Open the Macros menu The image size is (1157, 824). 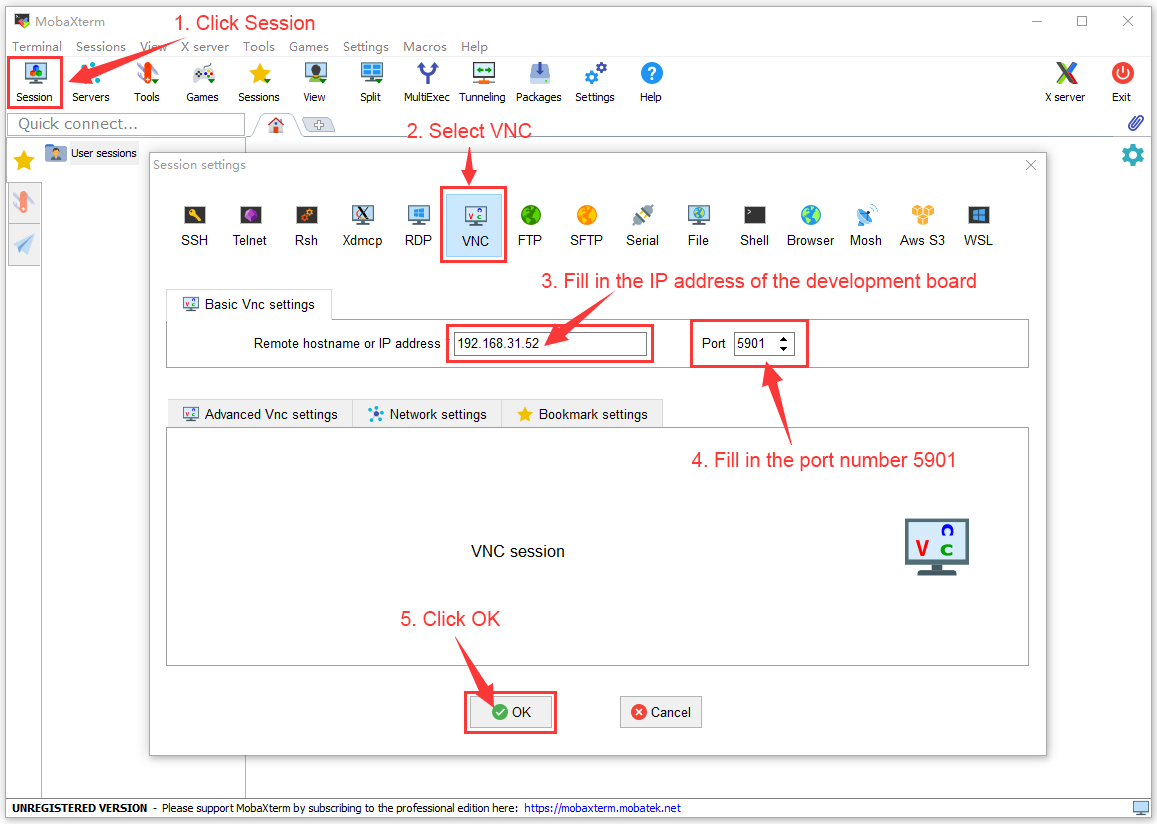[425, 46]
